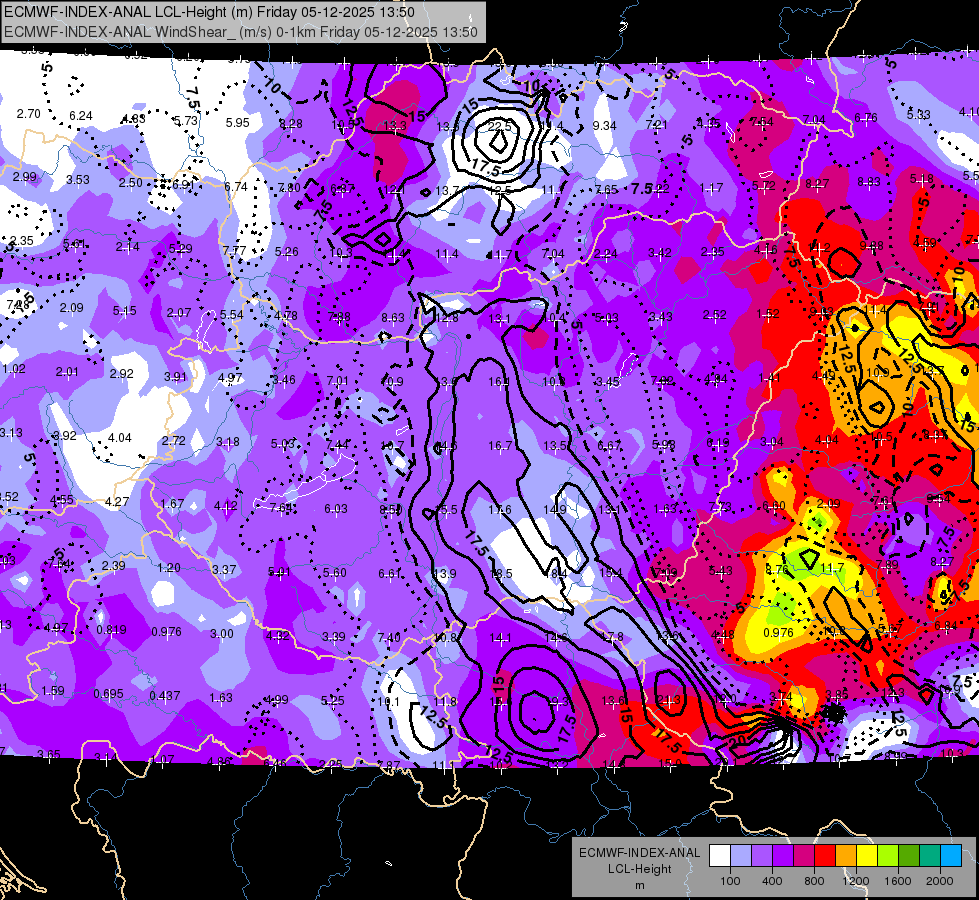Click the legend unit label 'm'

pos(640,886)
